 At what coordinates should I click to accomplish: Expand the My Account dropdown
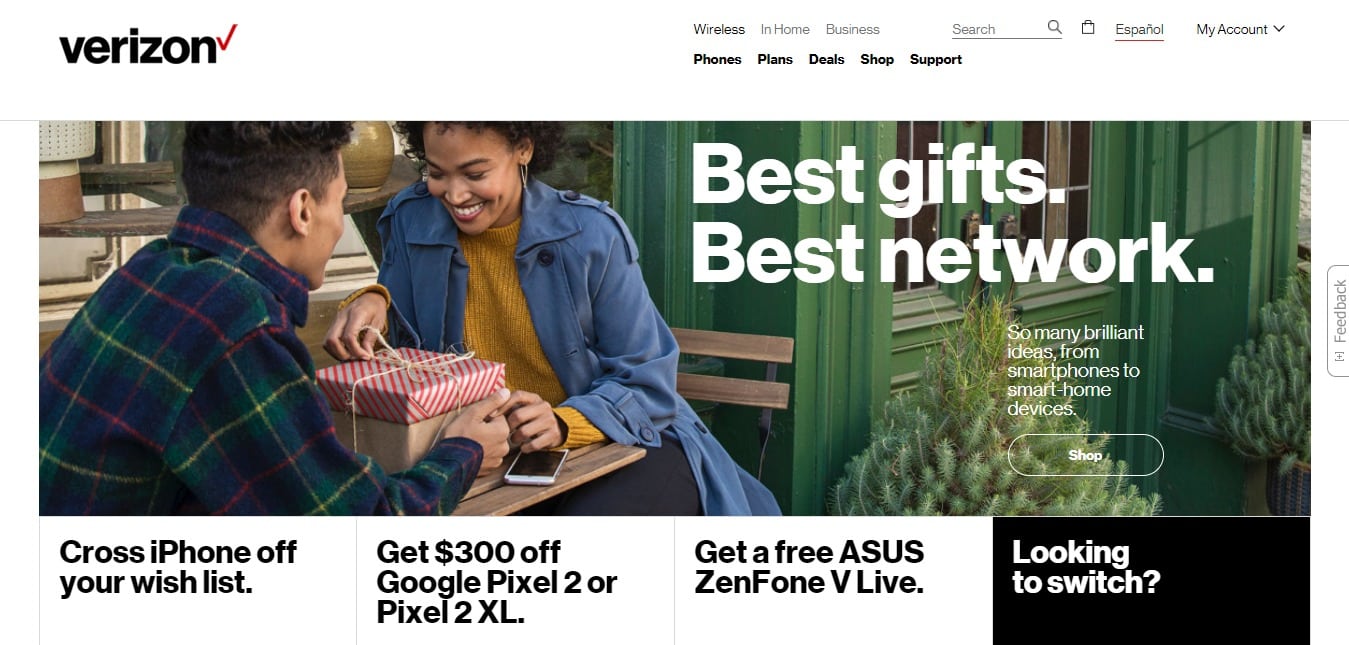click(x=1240, y=29)
